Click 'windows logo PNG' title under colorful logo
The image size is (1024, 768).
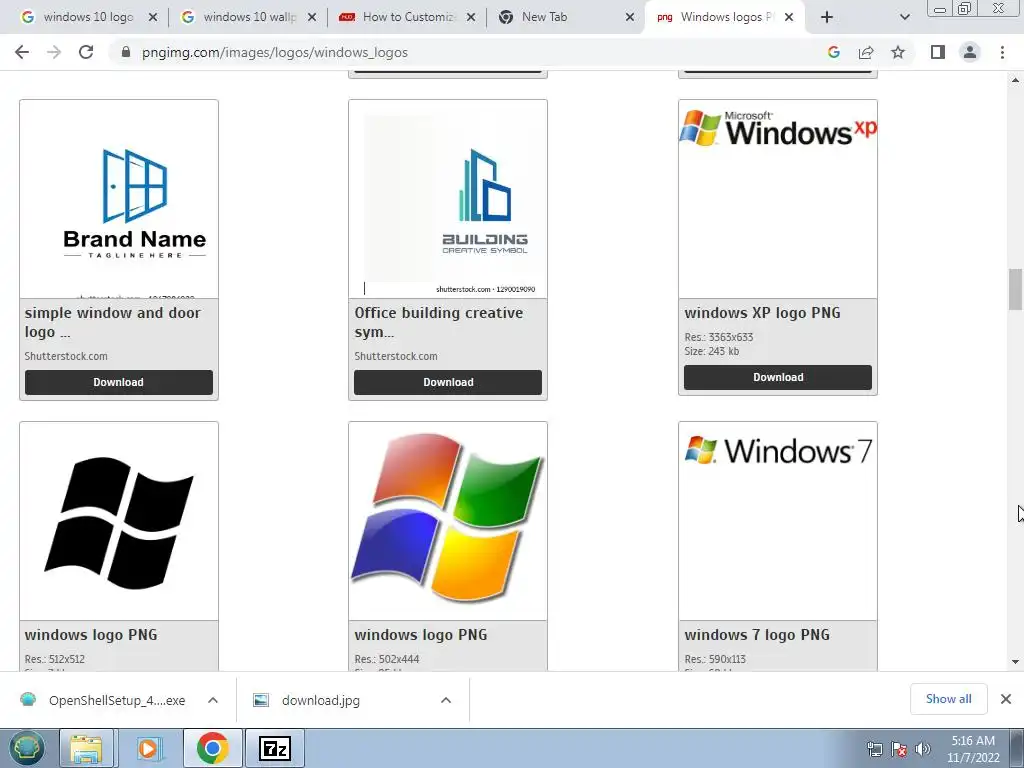coord(421,635)
